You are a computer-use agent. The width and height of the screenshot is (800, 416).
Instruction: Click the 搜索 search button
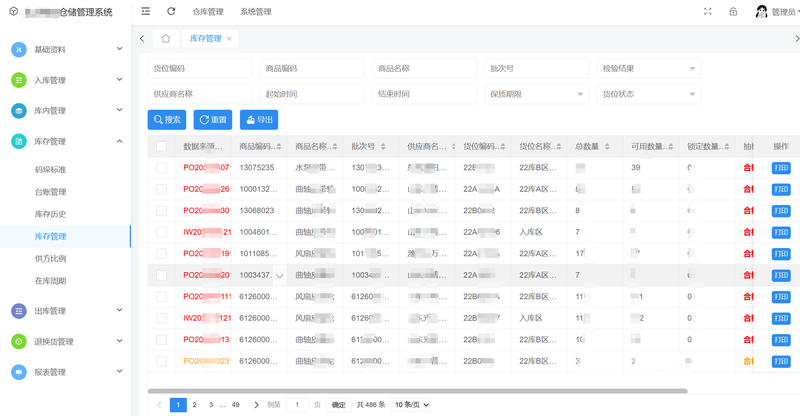[x=166, y=120]
